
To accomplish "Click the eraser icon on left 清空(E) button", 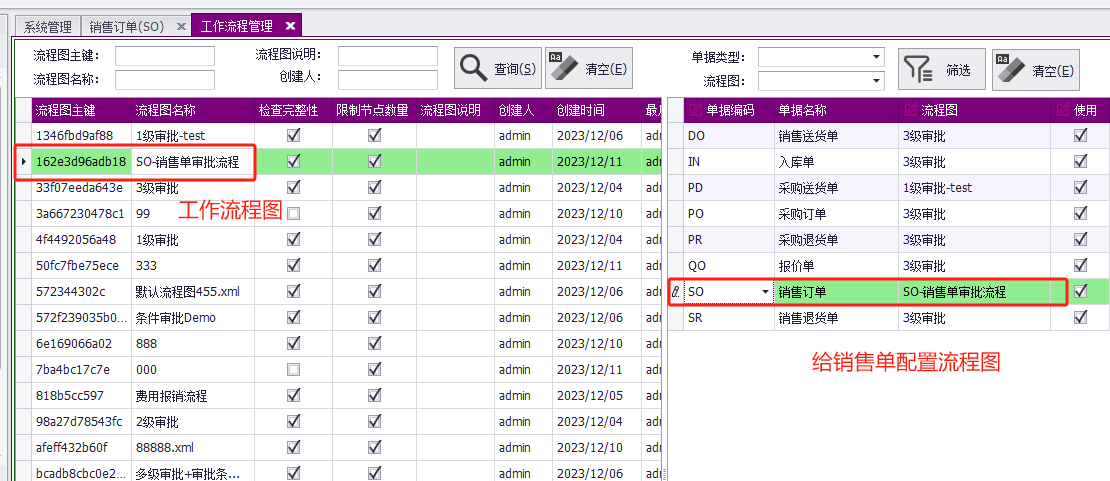I will [x=563, y=68].
